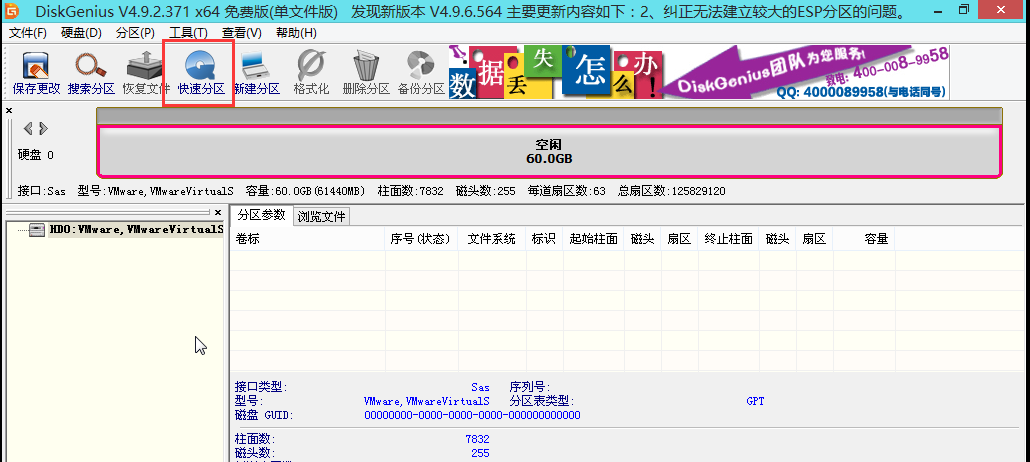Click total sectors text 总扇区数:125829120
Image resolution: width=1030 pixels, height=462 pixels.
(x=671, y=191)
